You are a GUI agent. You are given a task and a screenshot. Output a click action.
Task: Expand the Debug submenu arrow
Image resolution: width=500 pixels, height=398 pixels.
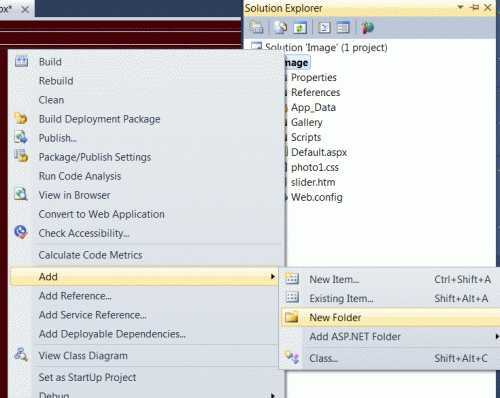[273, 395]
